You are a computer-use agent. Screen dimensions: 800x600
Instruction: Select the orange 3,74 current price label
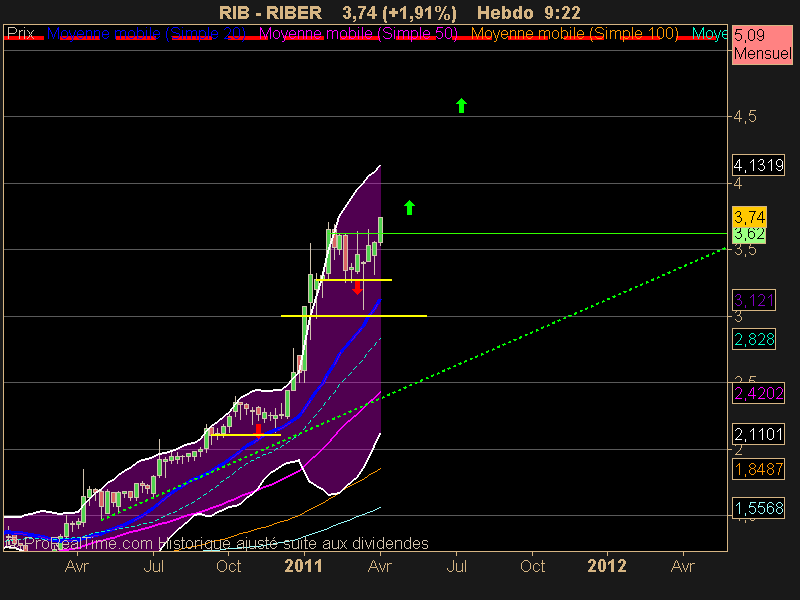click(749, 217)
